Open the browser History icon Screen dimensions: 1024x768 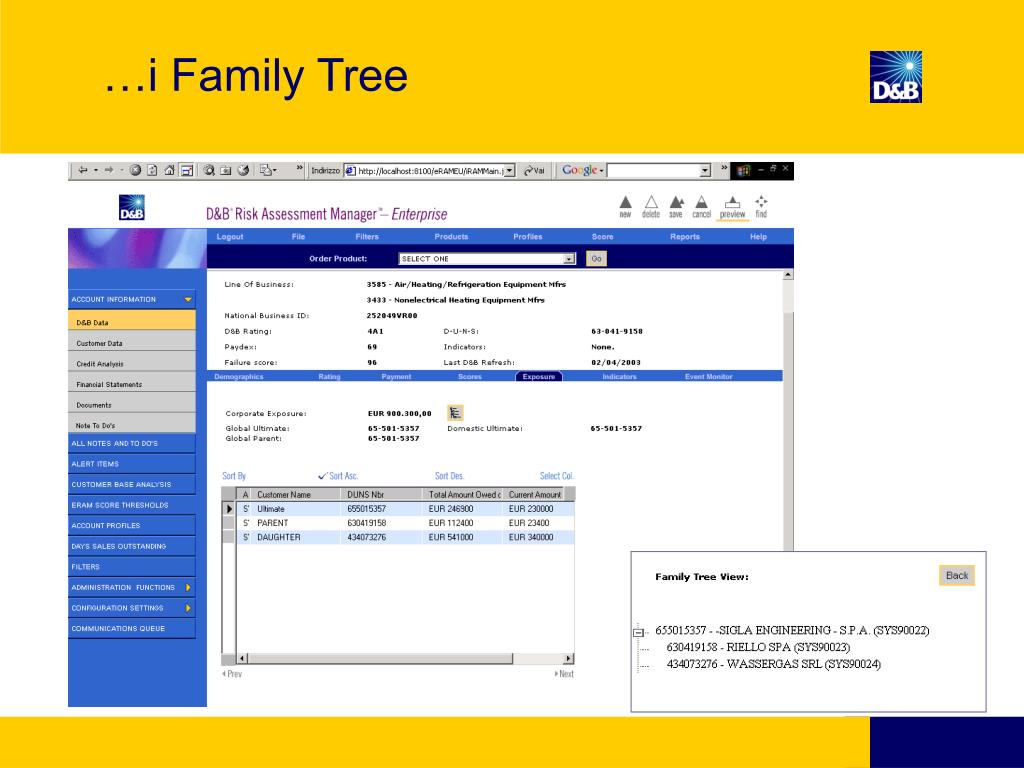click(x=244, y=170)
